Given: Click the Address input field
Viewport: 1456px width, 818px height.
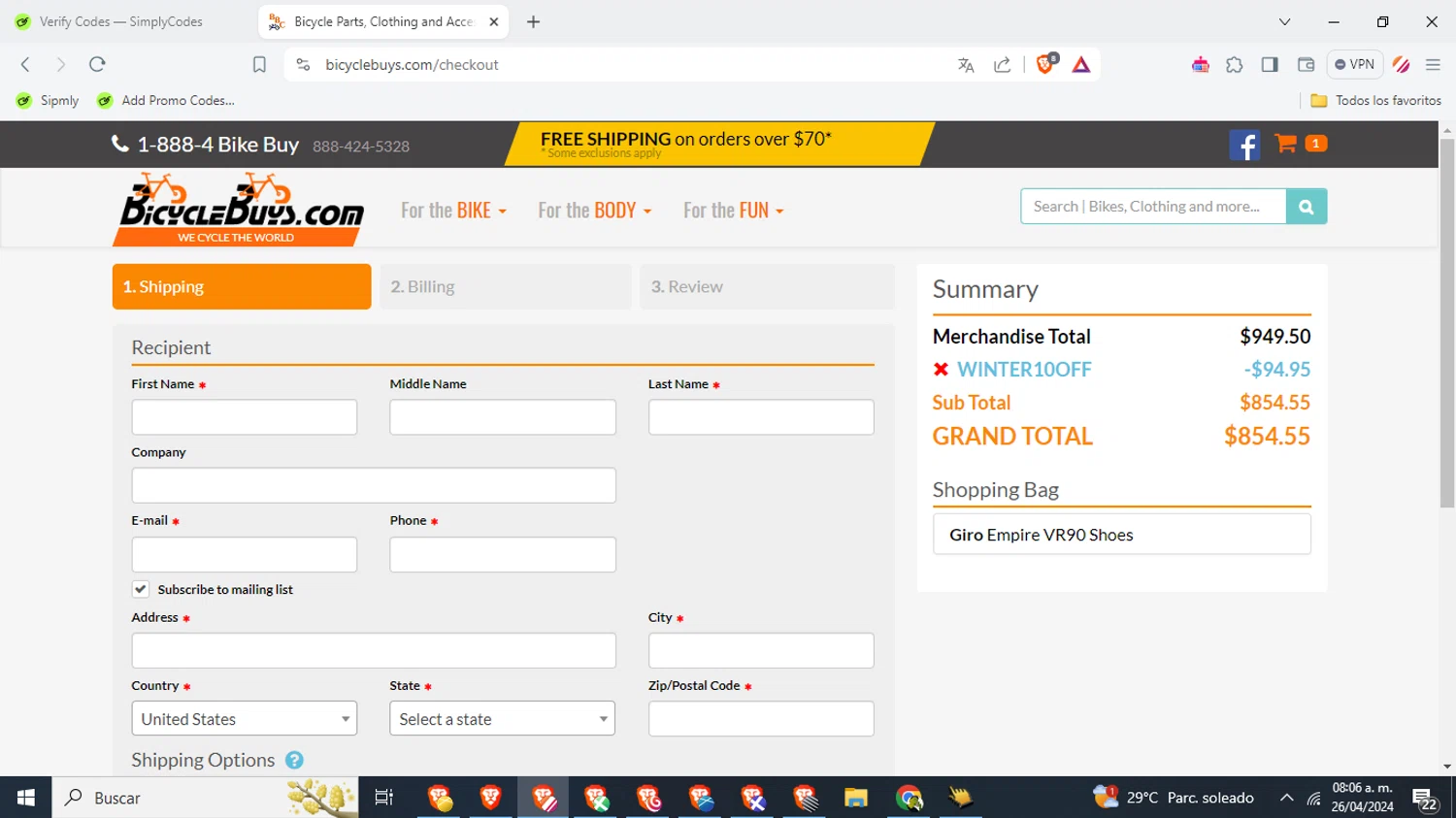Looking at the screenshot, I should coord(374,650).
